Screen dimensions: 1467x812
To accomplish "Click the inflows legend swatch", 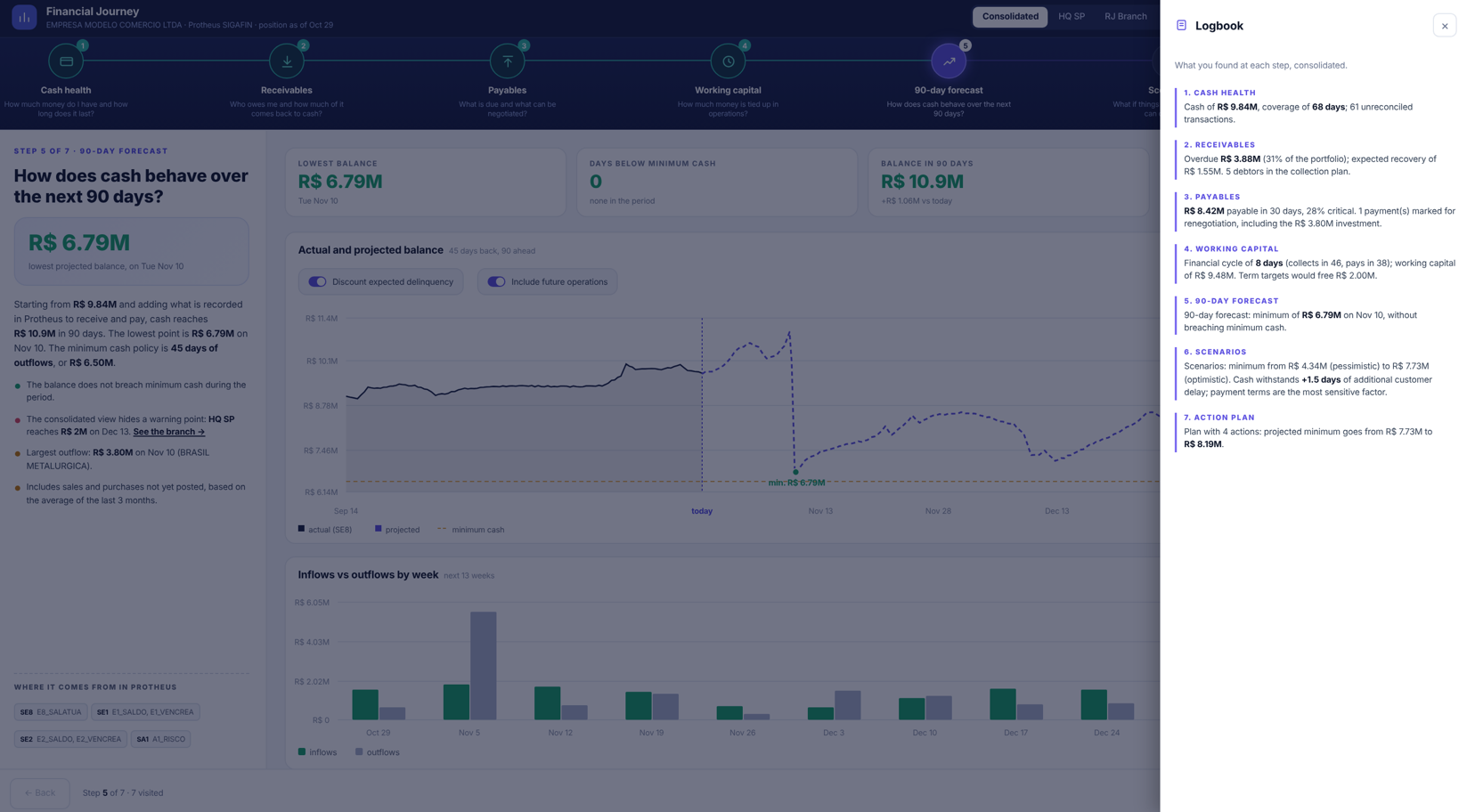I will [x=302, y=752].
